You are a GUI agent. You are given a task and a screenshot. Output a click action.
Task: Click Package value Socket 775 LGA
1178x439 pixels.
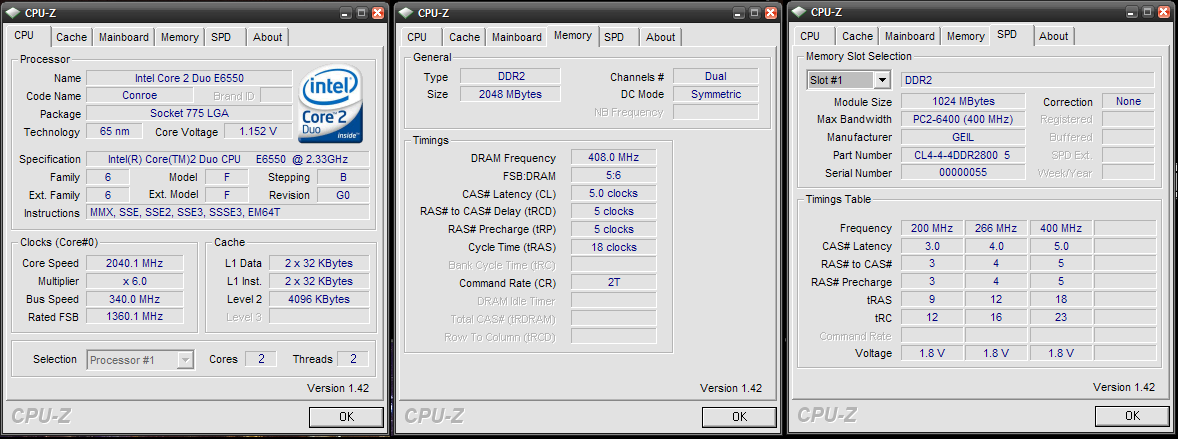(189, 114)
